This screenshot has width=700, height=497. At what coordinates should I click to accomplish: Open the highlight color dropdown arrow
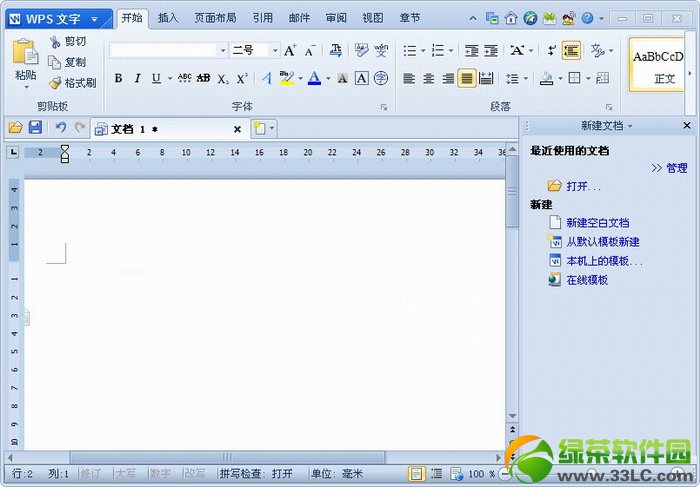[x=300, y=79]
